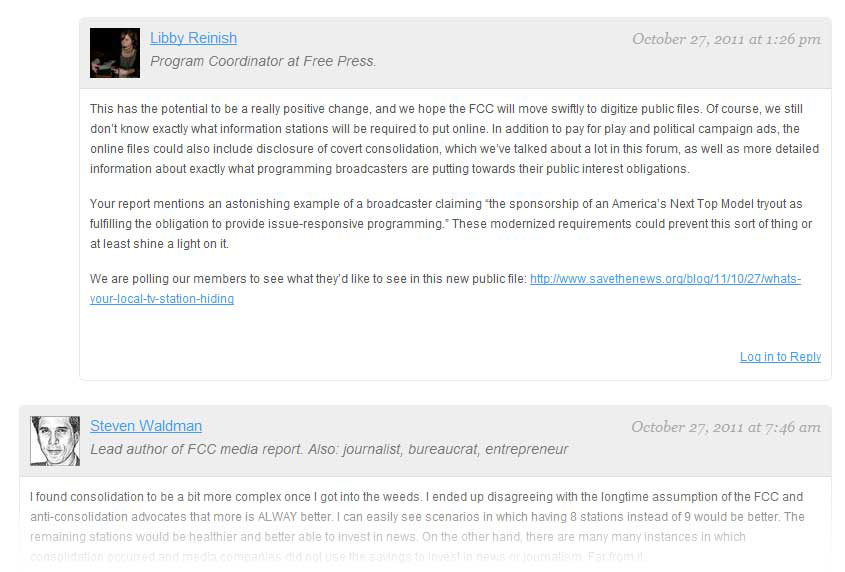Open Libby Reinish's profile photo
The width and height of the screenshot is (845, 572).
coord(115,53)
